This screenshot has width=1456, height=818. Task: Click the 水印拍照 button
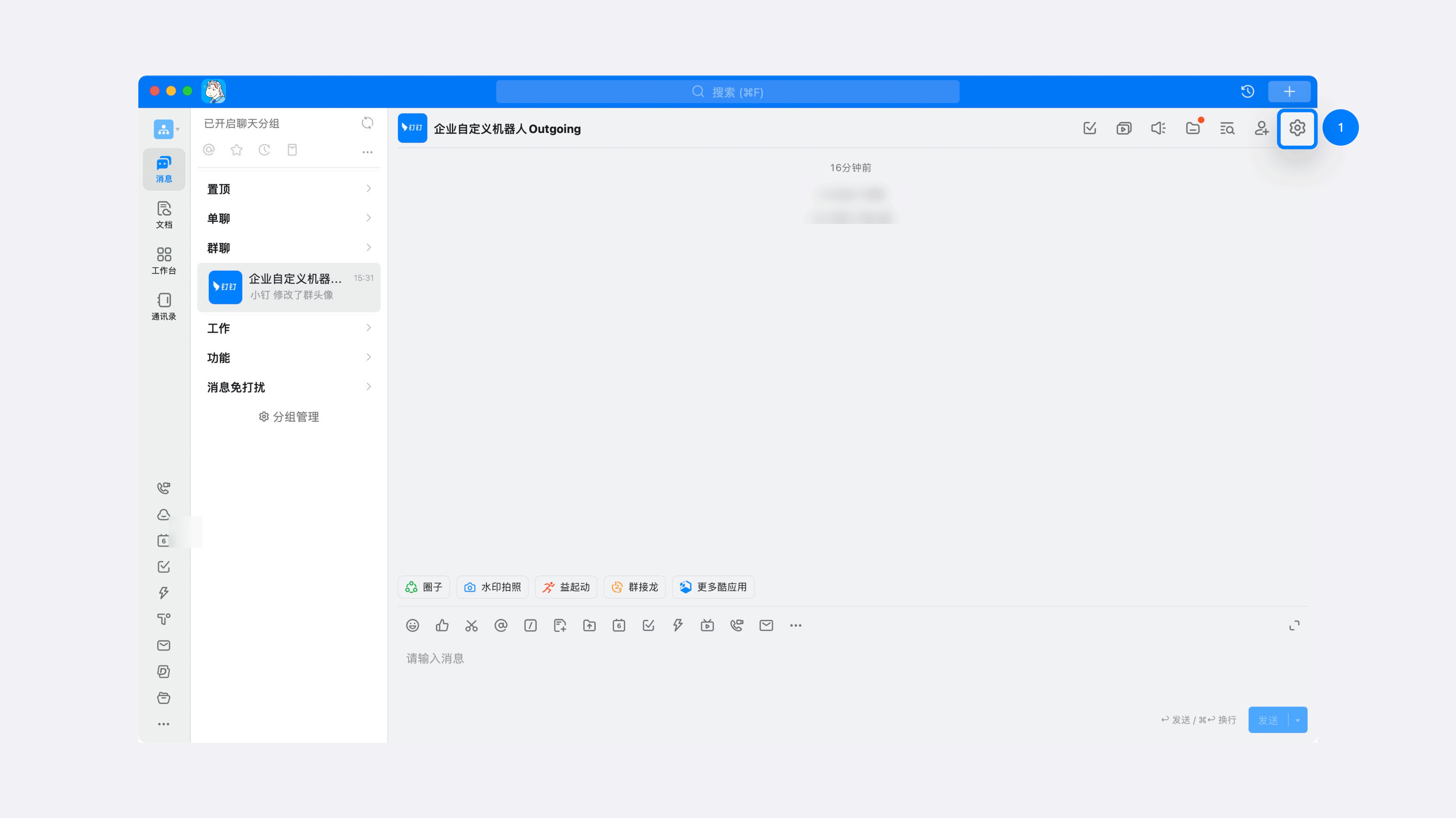coord(492,587)
